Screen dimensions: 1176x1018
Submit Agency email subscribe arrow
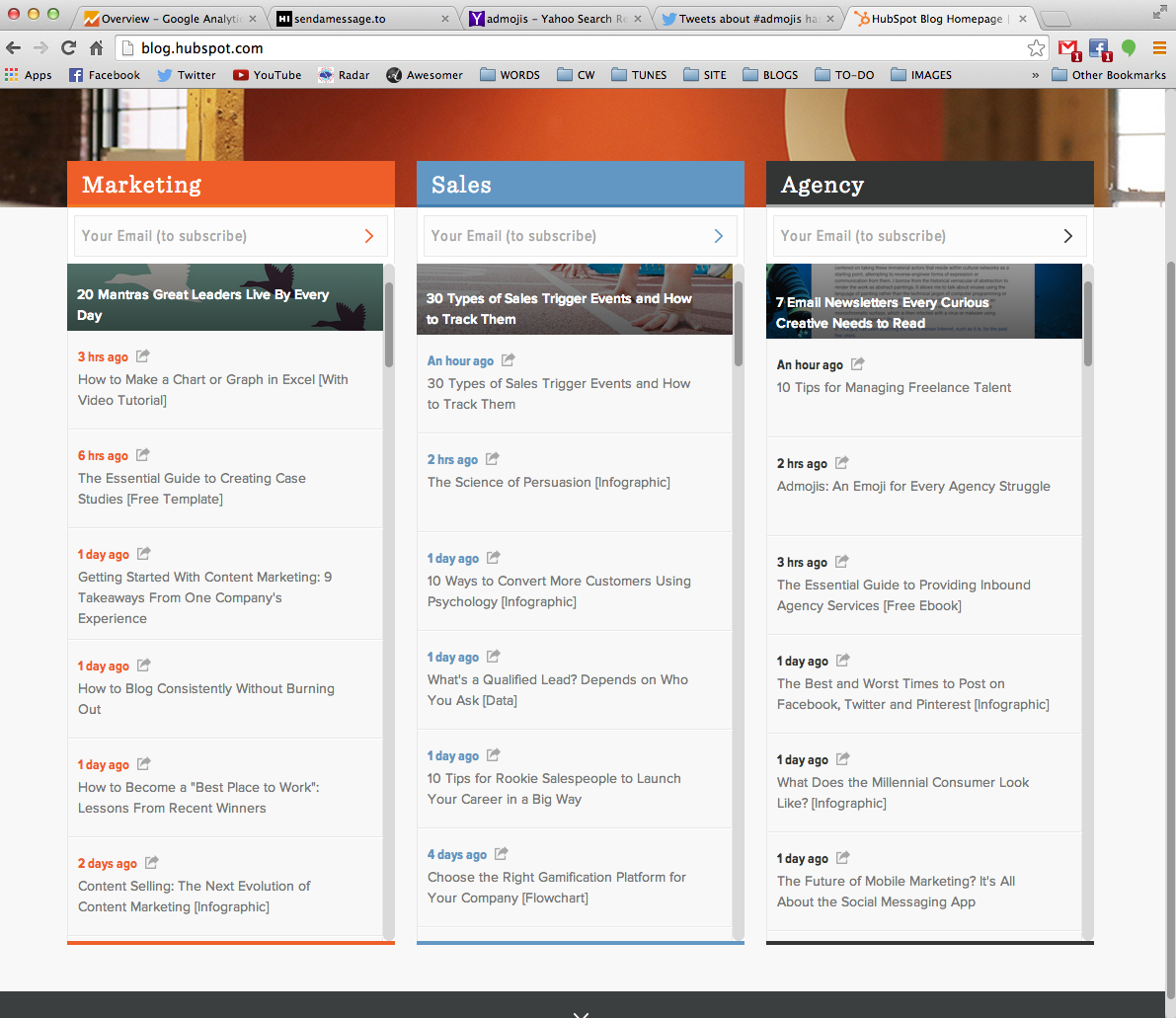[x=1068, y=236]
